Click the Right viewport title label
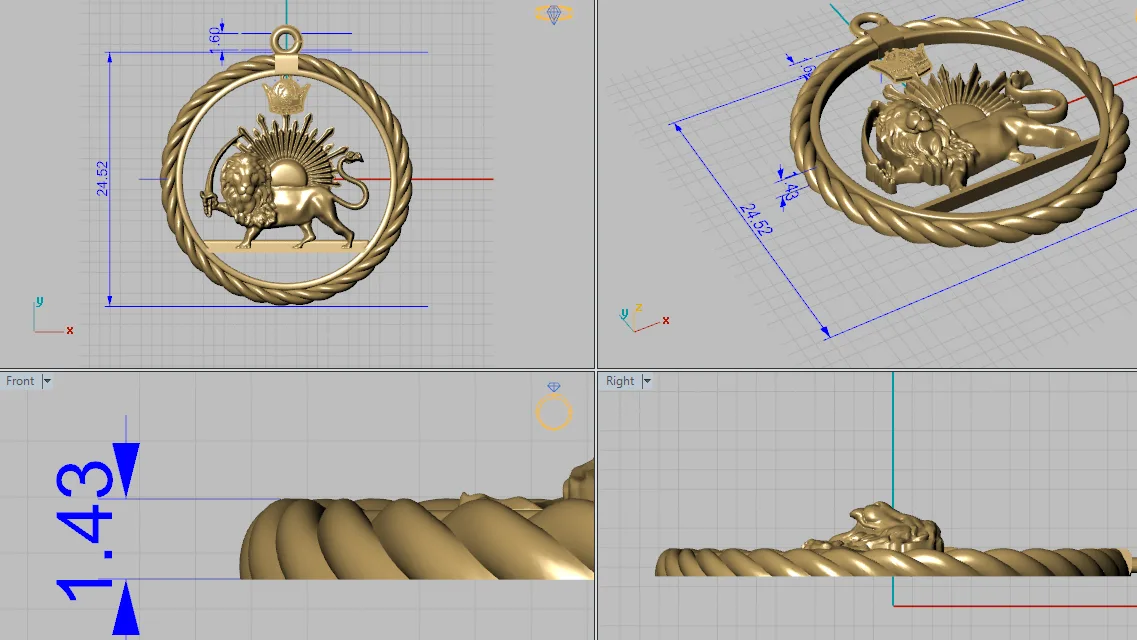The height and width of the screenshot is (640, 1137). [619, 381]
